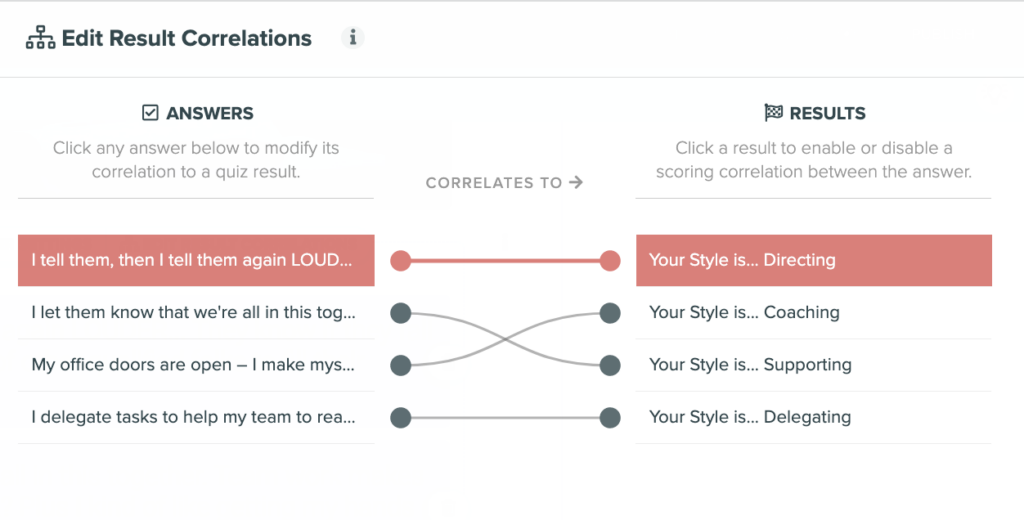Image resolution: width=1024 pixels, height=520 pixels.
Task: Click the checkered flag icon by RESULTS
Action: [773, 113]
